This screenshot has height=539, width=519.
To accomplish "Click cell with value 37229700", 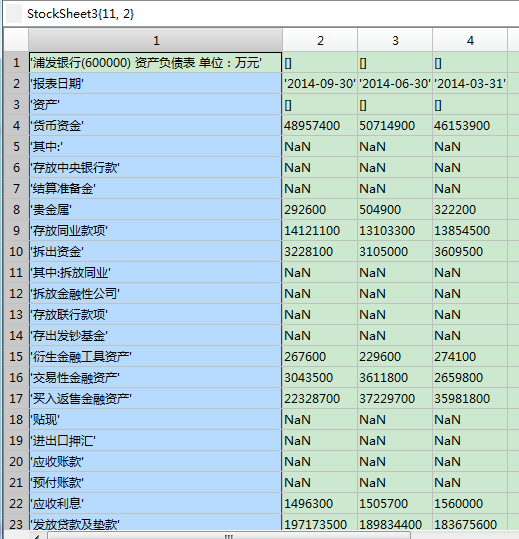I will [x=395, y=398].
